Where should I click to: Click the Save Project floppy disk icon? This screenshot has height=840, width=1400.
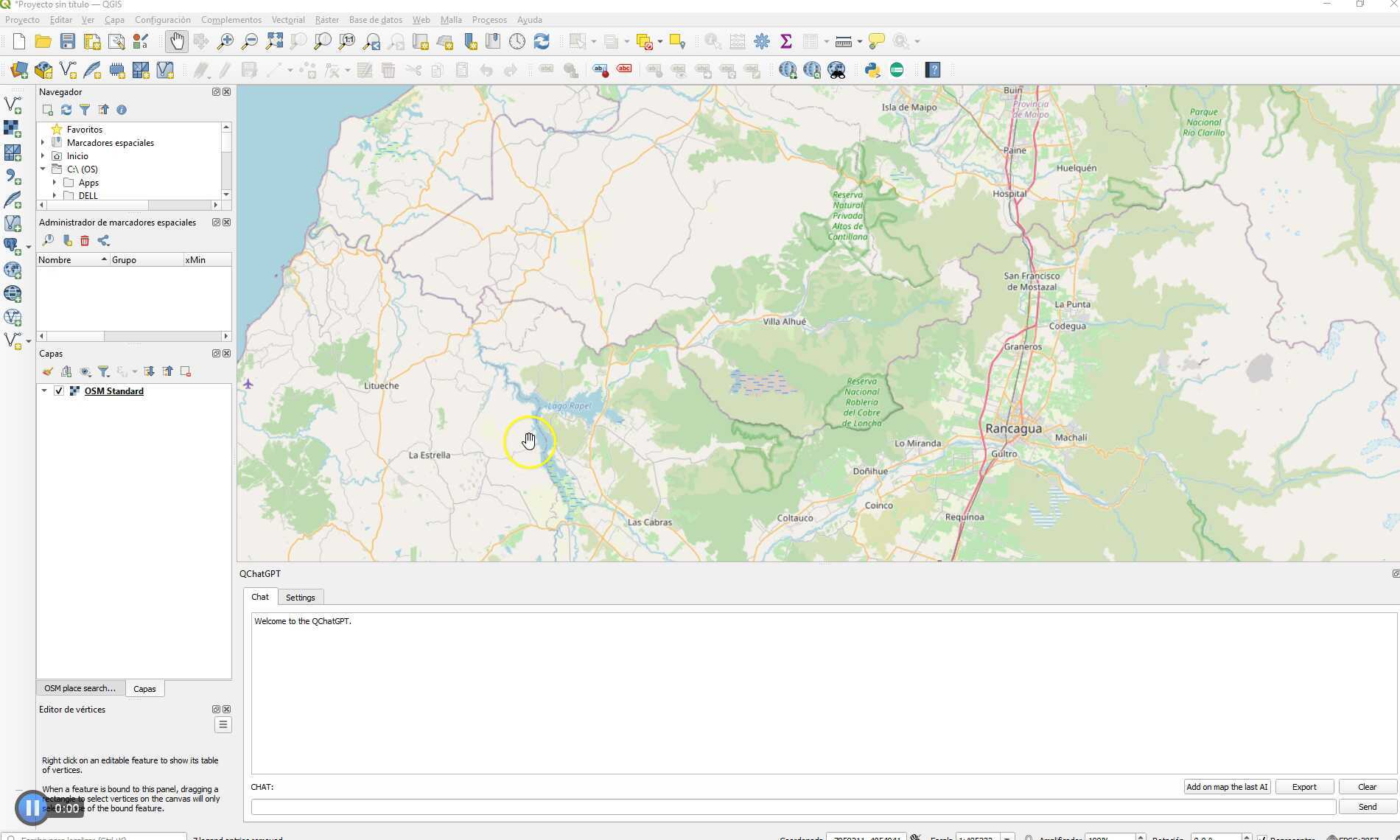pyautogui.click(x=68, y=41)
